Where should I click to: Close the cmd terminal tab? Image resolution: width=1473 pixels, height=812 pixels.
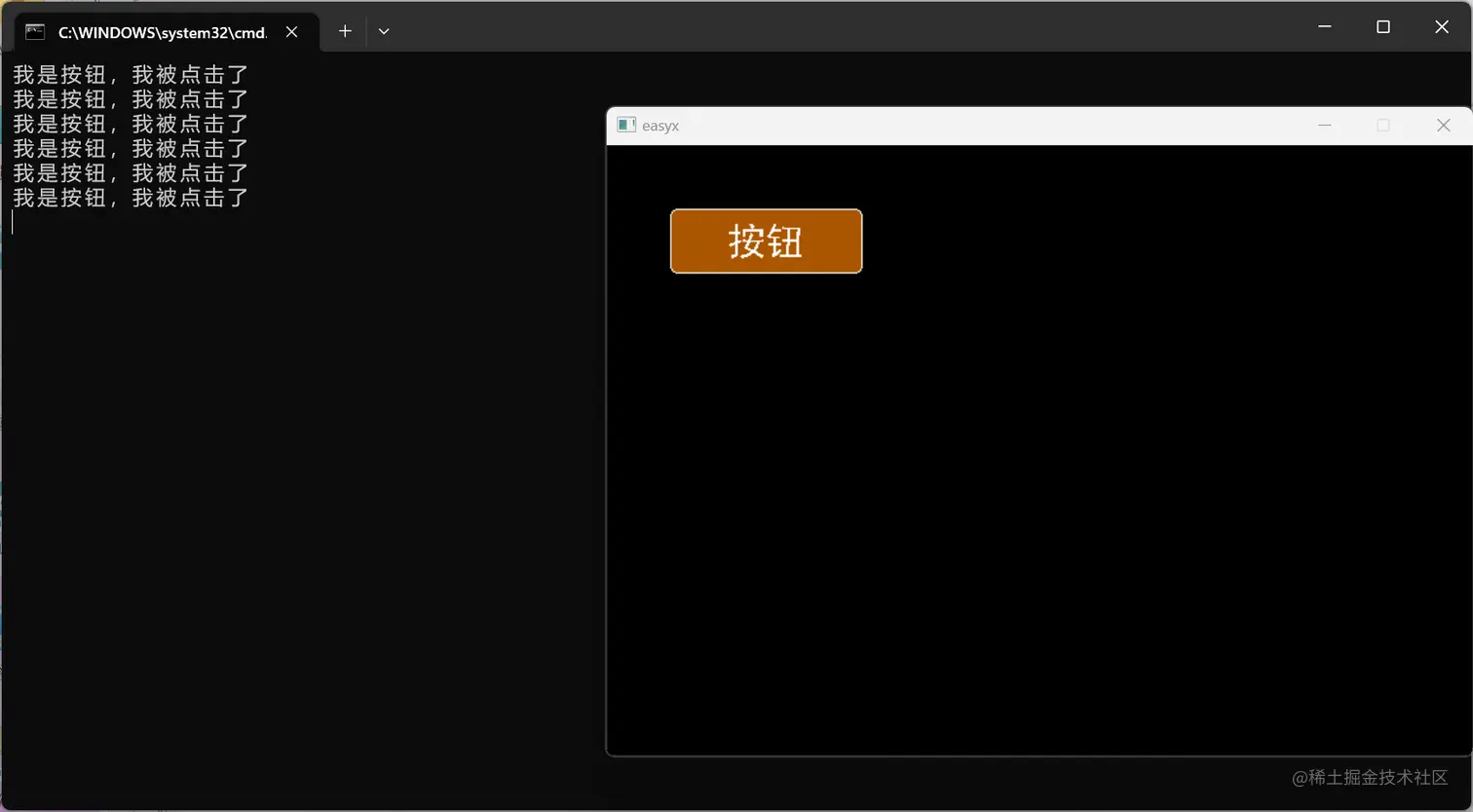click(x=291, y=32)
